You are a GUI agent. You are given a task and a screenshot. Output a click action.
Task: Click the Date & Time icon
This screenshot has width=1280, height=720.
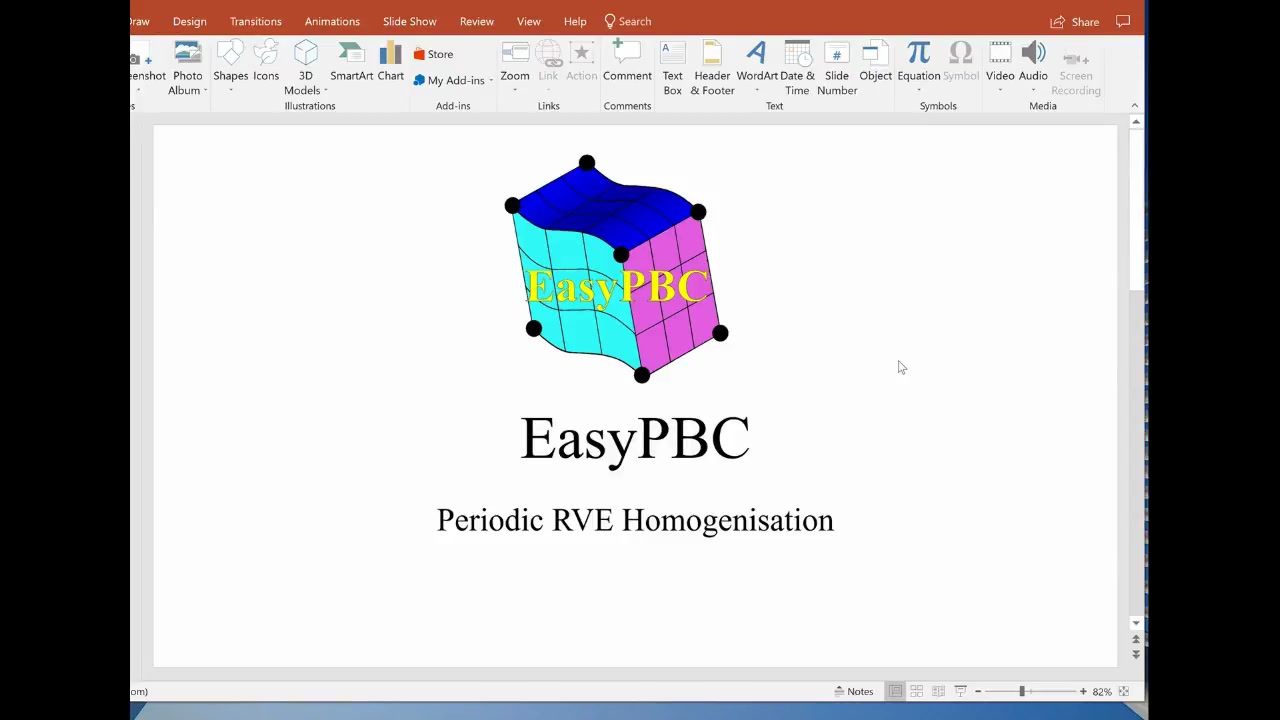pyautogui.click(x=797, y=66)
